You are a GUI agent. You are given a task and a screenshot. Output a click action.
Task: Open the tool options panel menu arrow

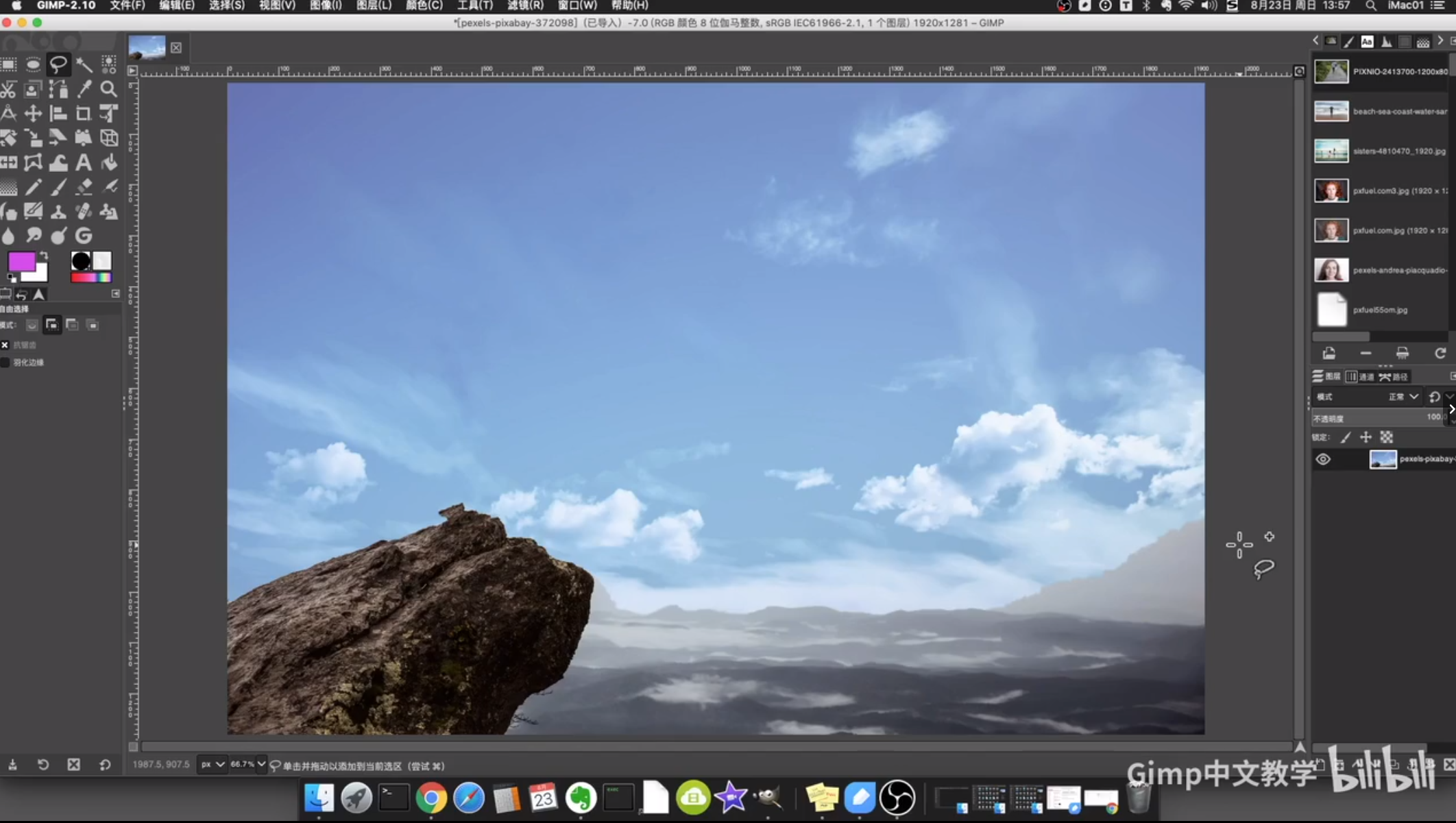click(115, 294)
